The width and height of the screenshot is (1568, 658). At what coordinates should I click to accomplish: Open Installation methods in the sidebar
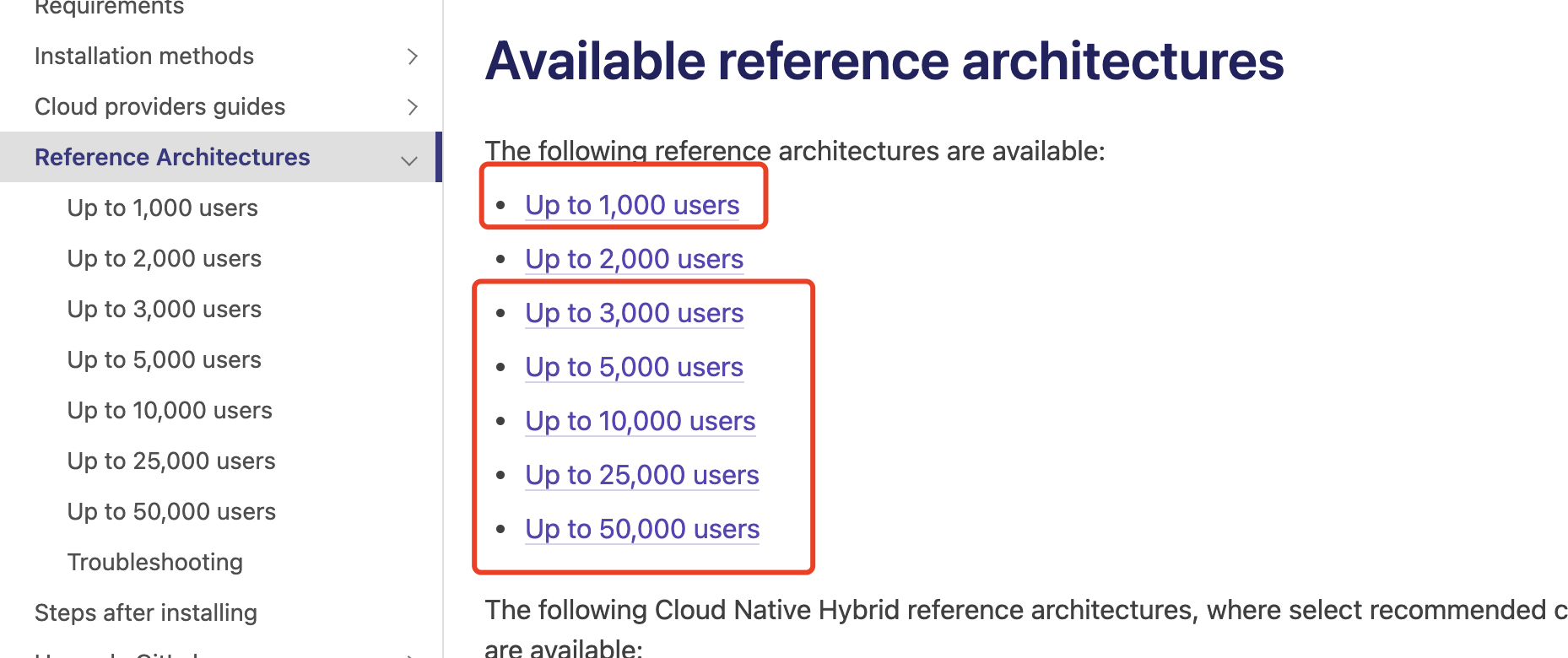pyautogui.click(x=144, y=57)
